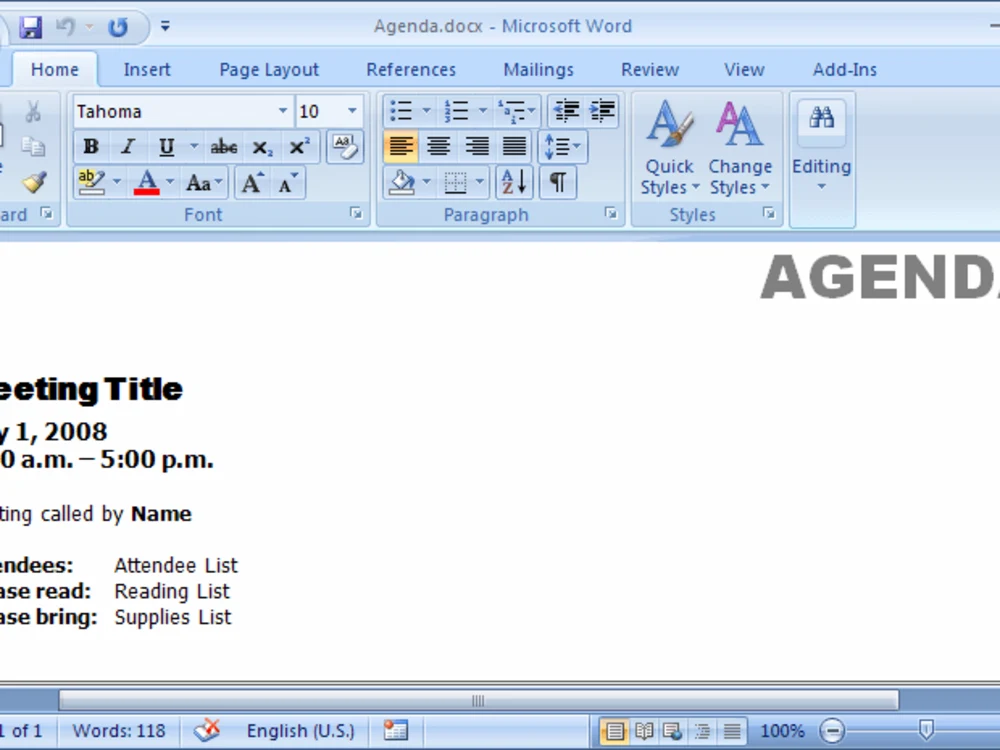Align text right
The image size is (1000, 750).
[x=476, y=147]
